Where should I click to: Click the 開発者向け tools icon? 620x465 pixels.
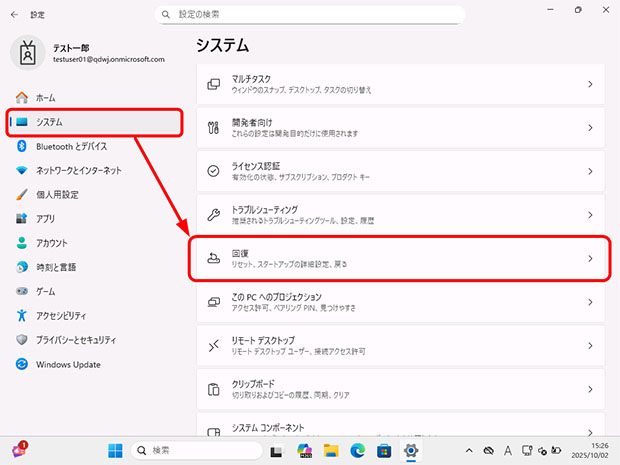click(x=214, y=128)
